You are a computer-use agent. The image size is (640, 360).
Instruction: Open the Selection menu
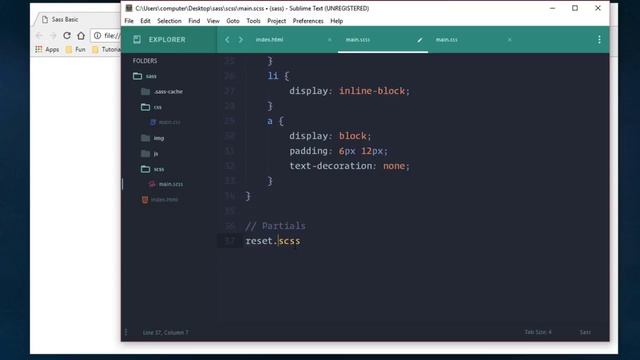coord(169,21)
